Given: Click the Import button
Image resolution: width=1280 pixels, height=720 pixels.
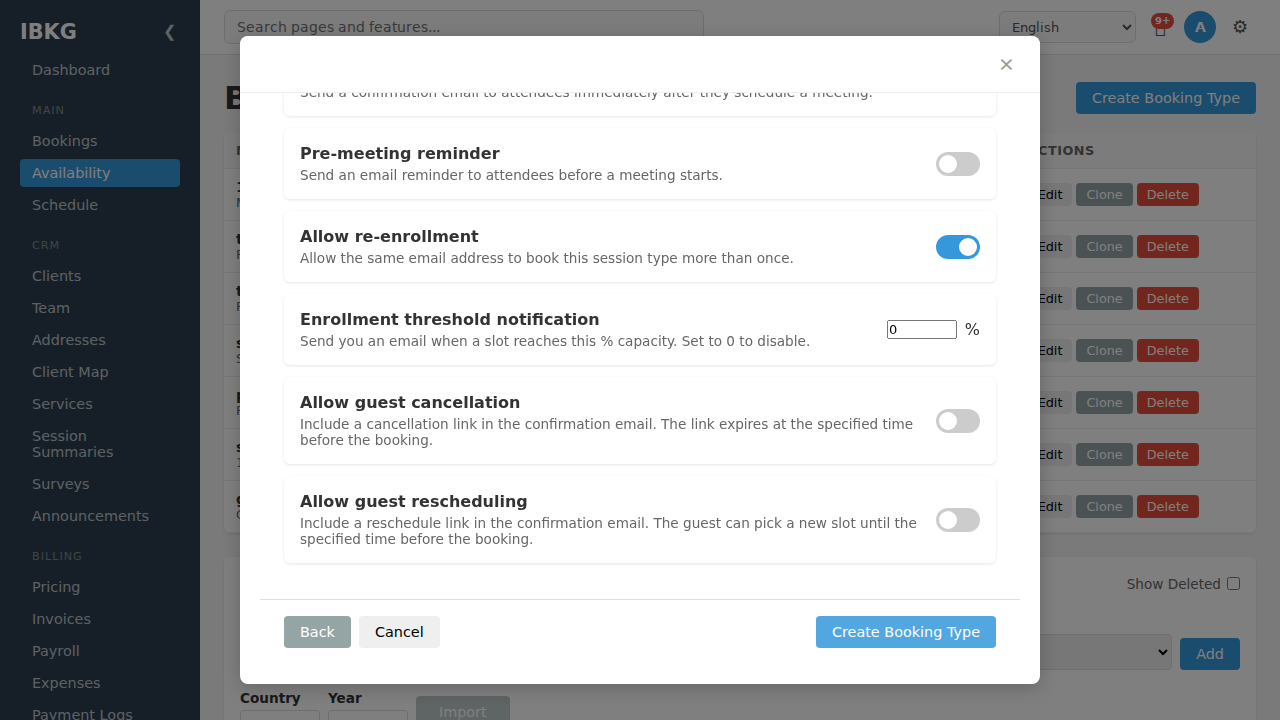Looking at the screenshot, I should [463, 710].
